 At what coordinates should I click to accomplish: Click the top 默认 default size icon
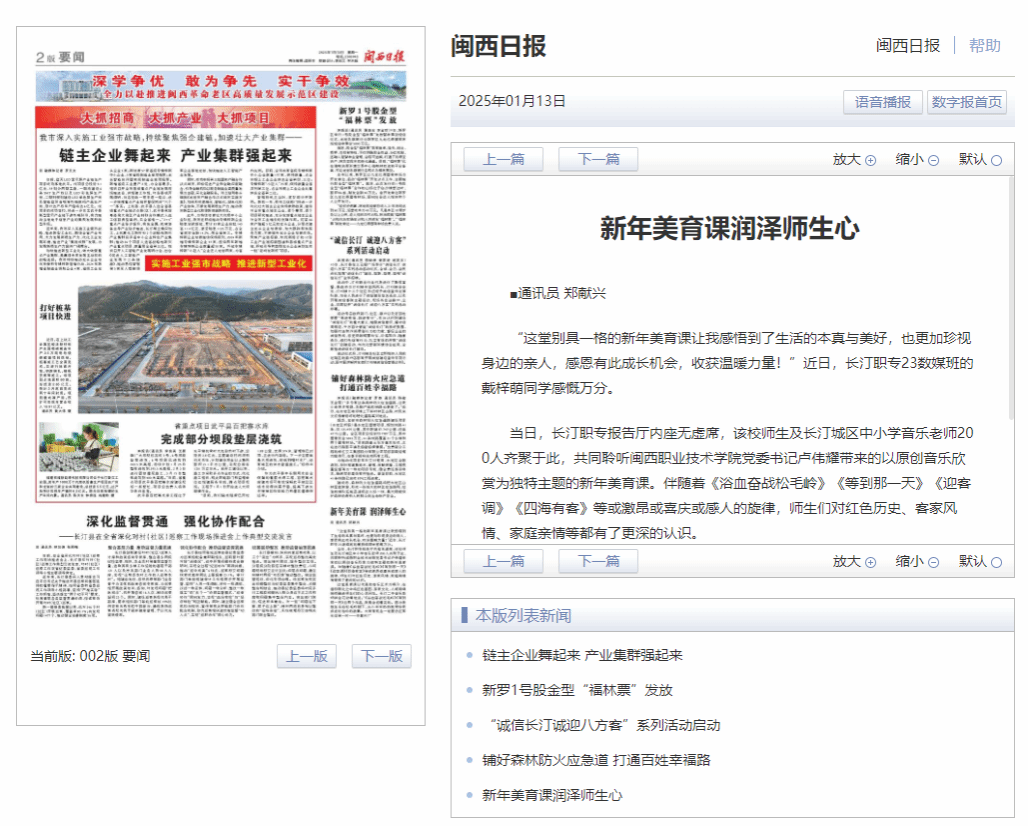[x=996, y=160]
